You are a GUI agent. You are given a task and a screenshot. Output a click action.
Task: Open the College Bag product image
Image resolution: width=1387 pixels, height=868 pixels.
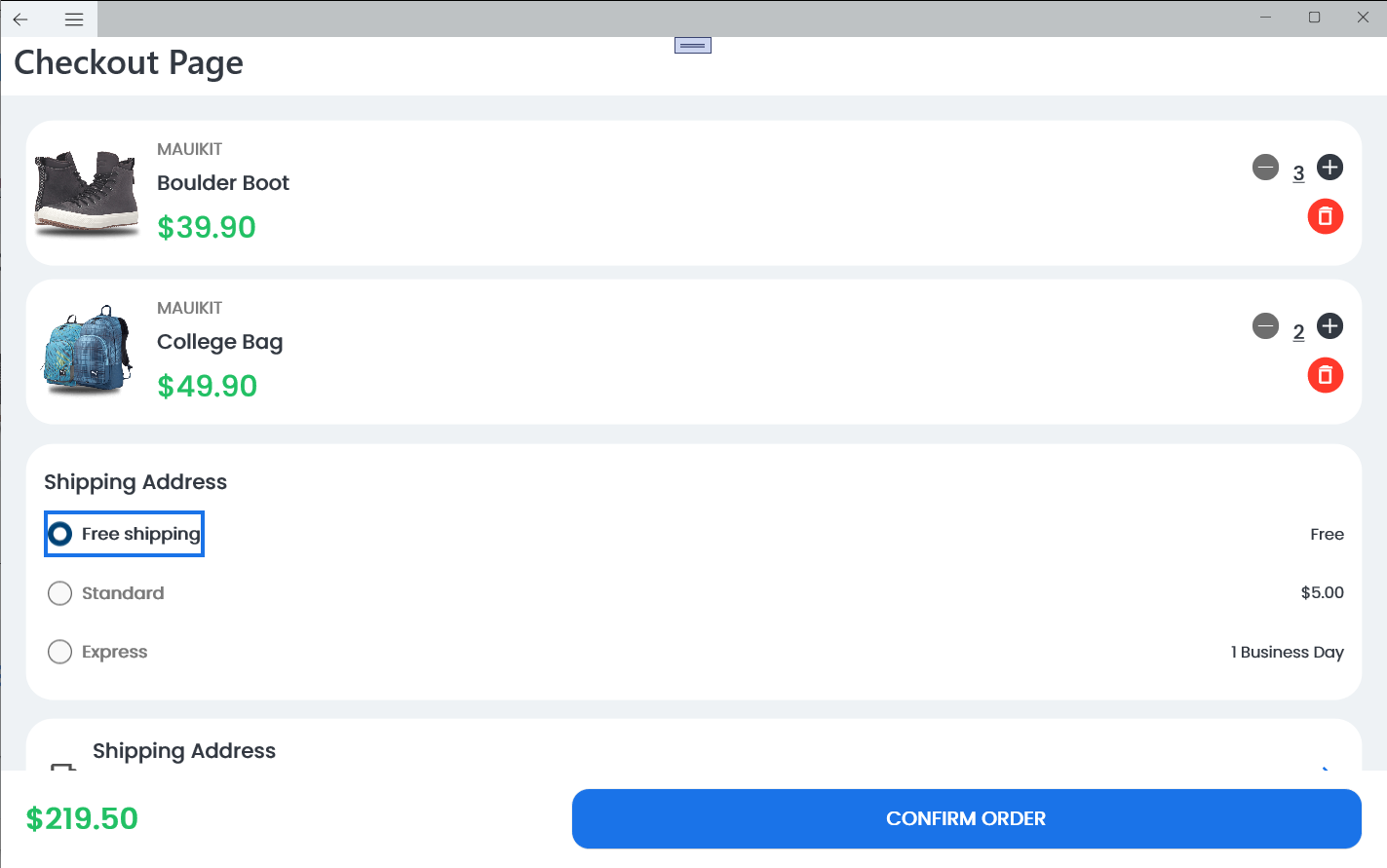point(87,351)
